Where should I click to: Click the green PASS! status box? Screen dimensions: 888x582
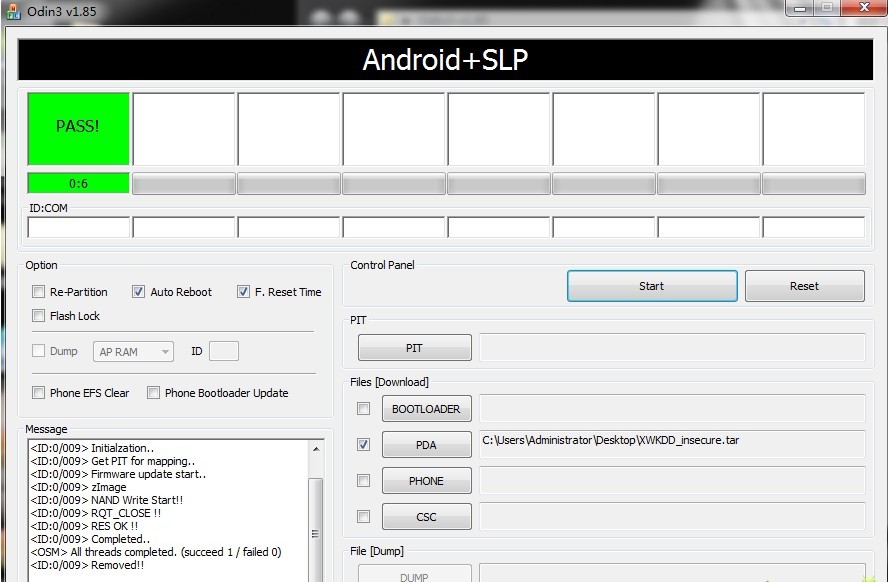[x=78, y=129]
